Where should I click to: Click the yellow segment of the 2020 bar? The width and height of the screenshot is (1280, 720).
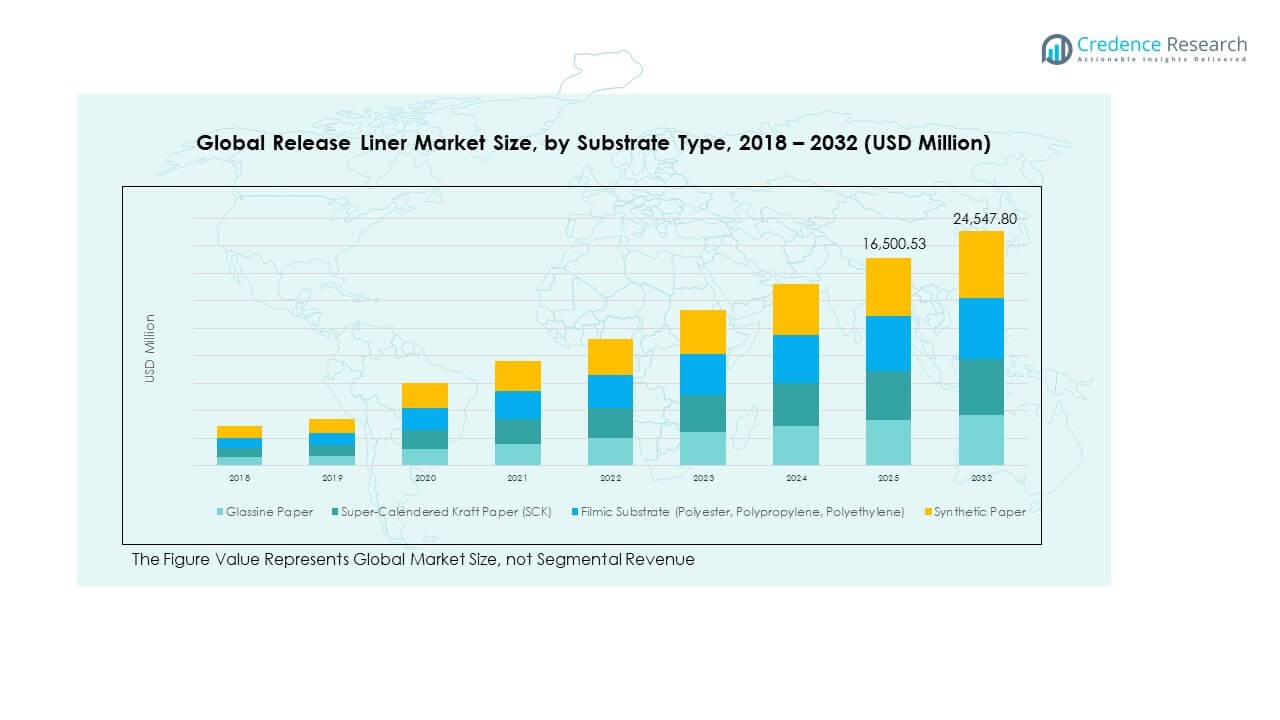point(425,395)
